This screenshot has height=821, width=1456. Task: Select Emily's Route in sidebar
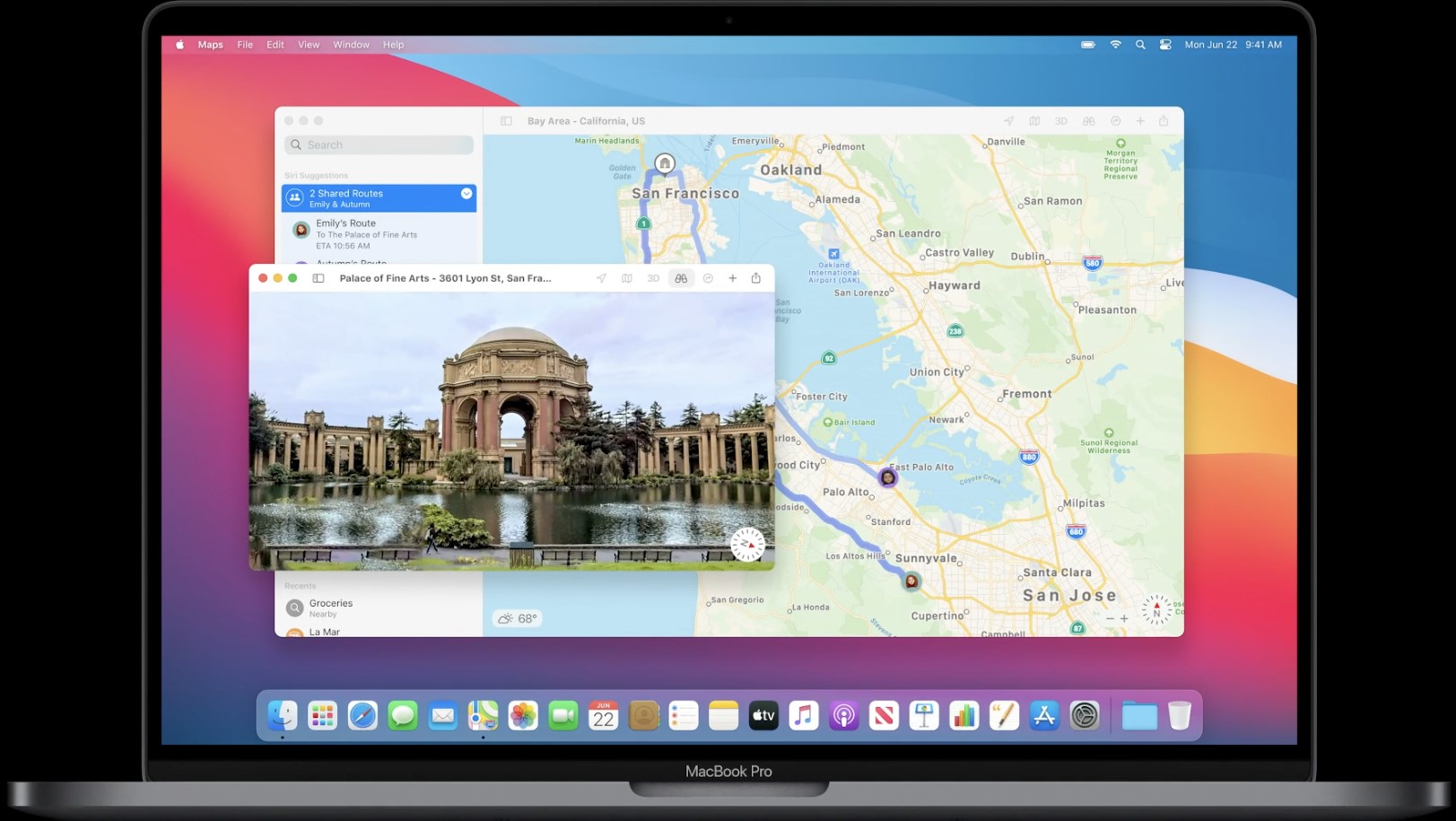379,234
